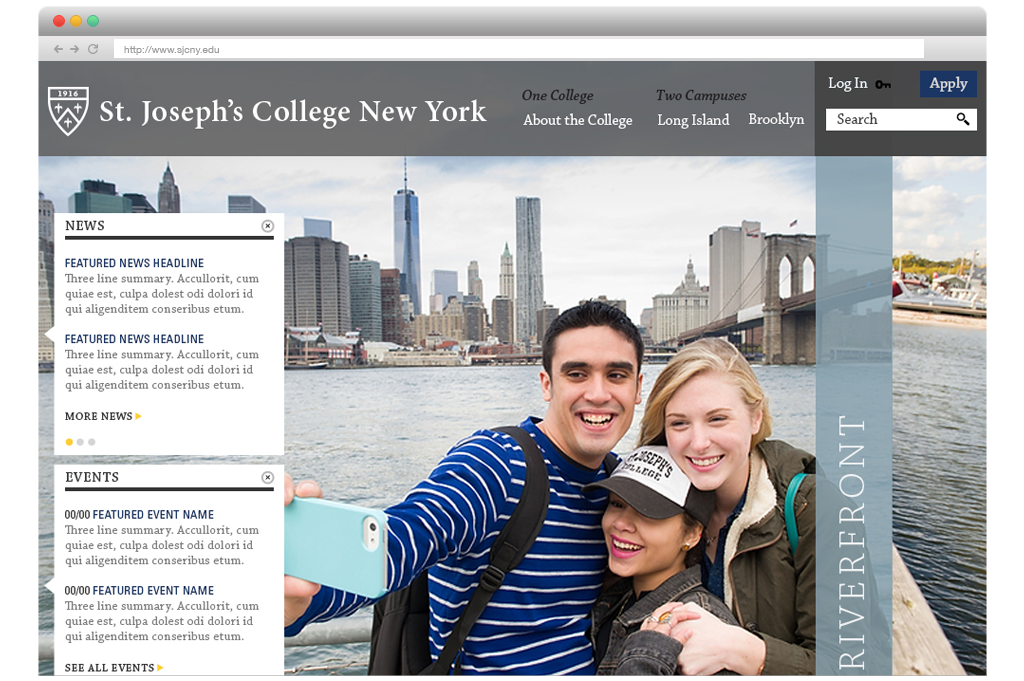The height and width of the screenshot is (681, 1024).
Task: Click the browser forward arrow
Action: (x=75, y=49)
